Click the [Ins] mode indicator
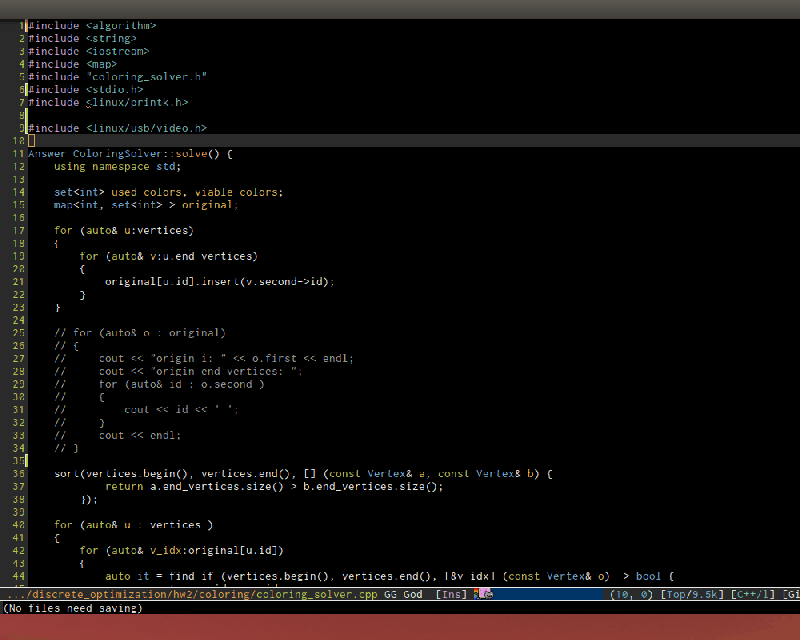The height and width of the screenshot is (640, 800). [x=451, y=593]
